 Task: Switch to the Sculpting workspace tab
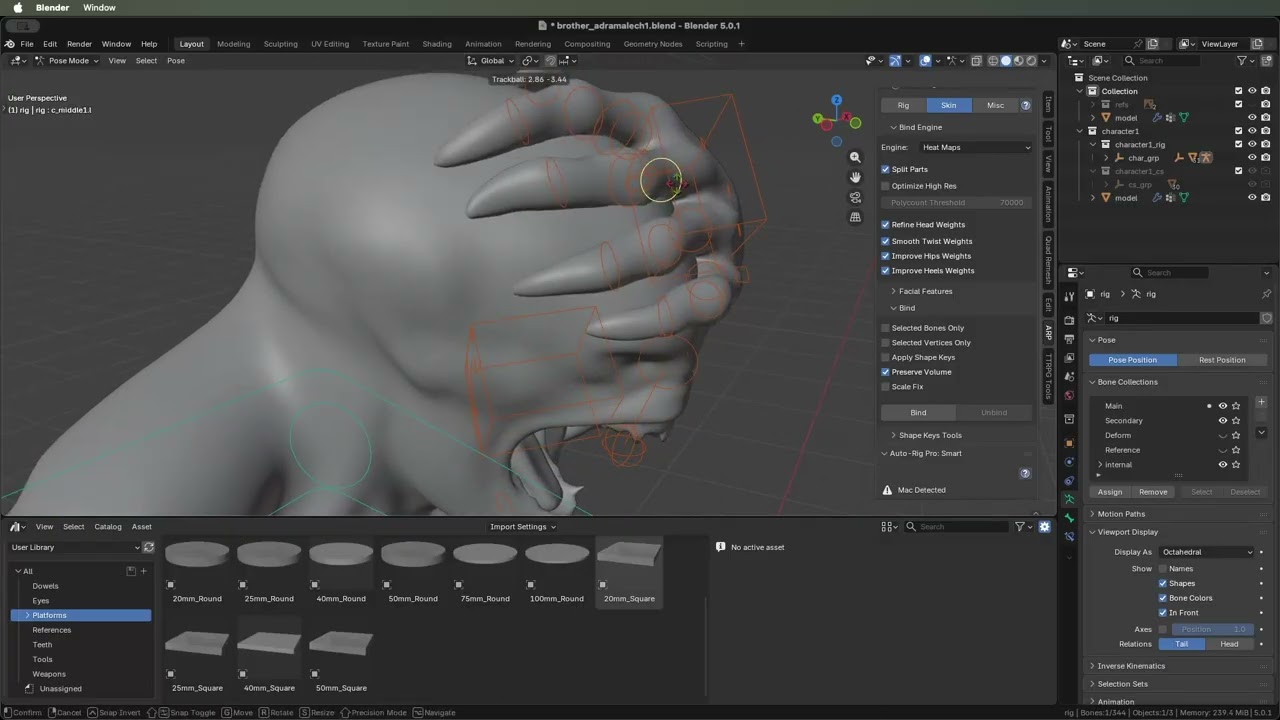280,44
